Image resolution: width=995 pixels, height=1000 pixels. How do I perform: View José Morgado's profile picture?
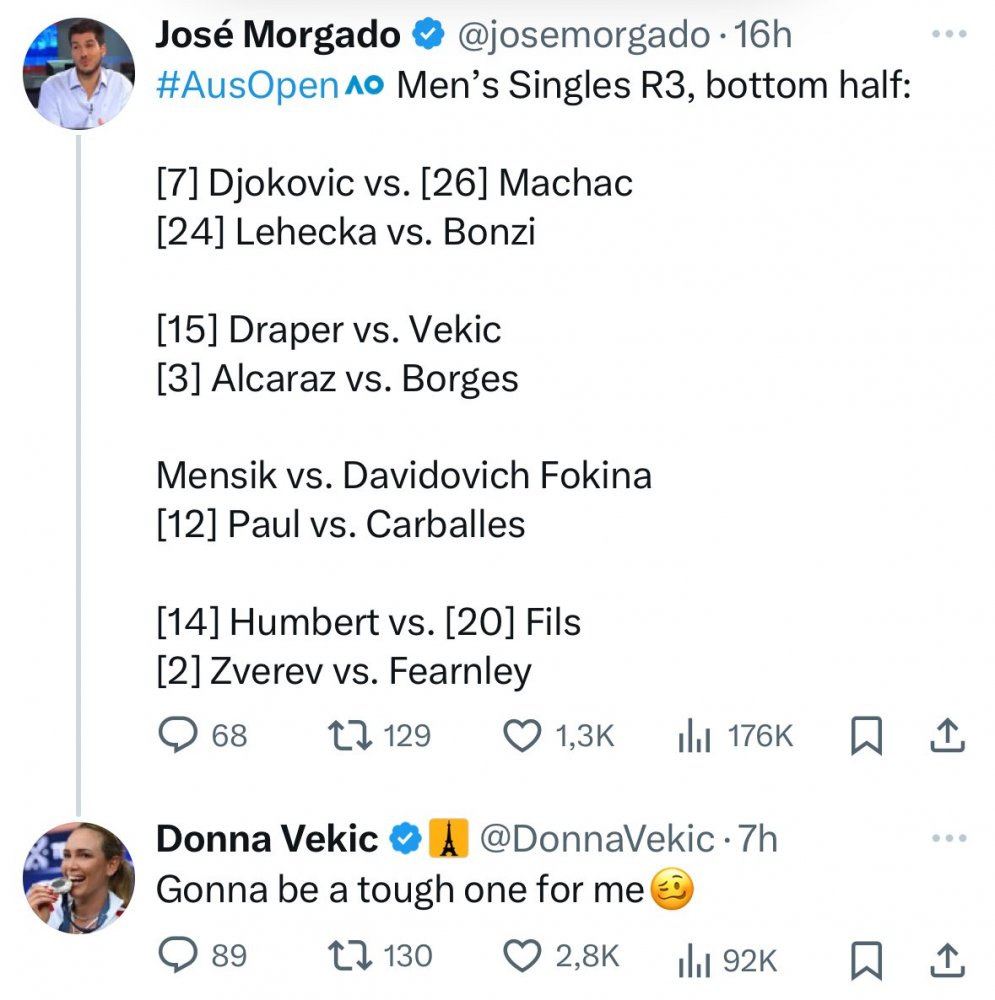[x=79, y=73]
